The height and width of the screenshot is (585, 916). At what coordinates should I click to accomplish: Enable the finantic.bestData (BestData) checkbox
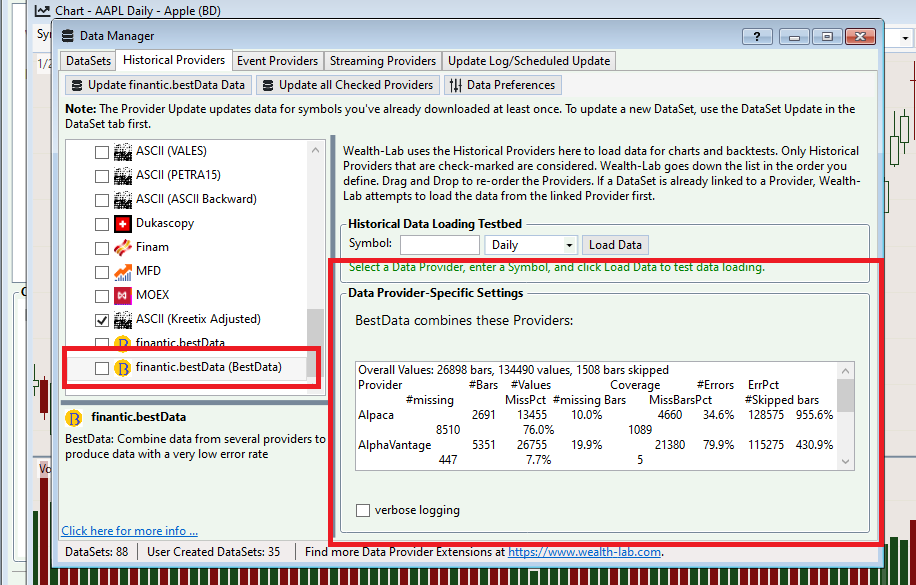click(102, 368)
